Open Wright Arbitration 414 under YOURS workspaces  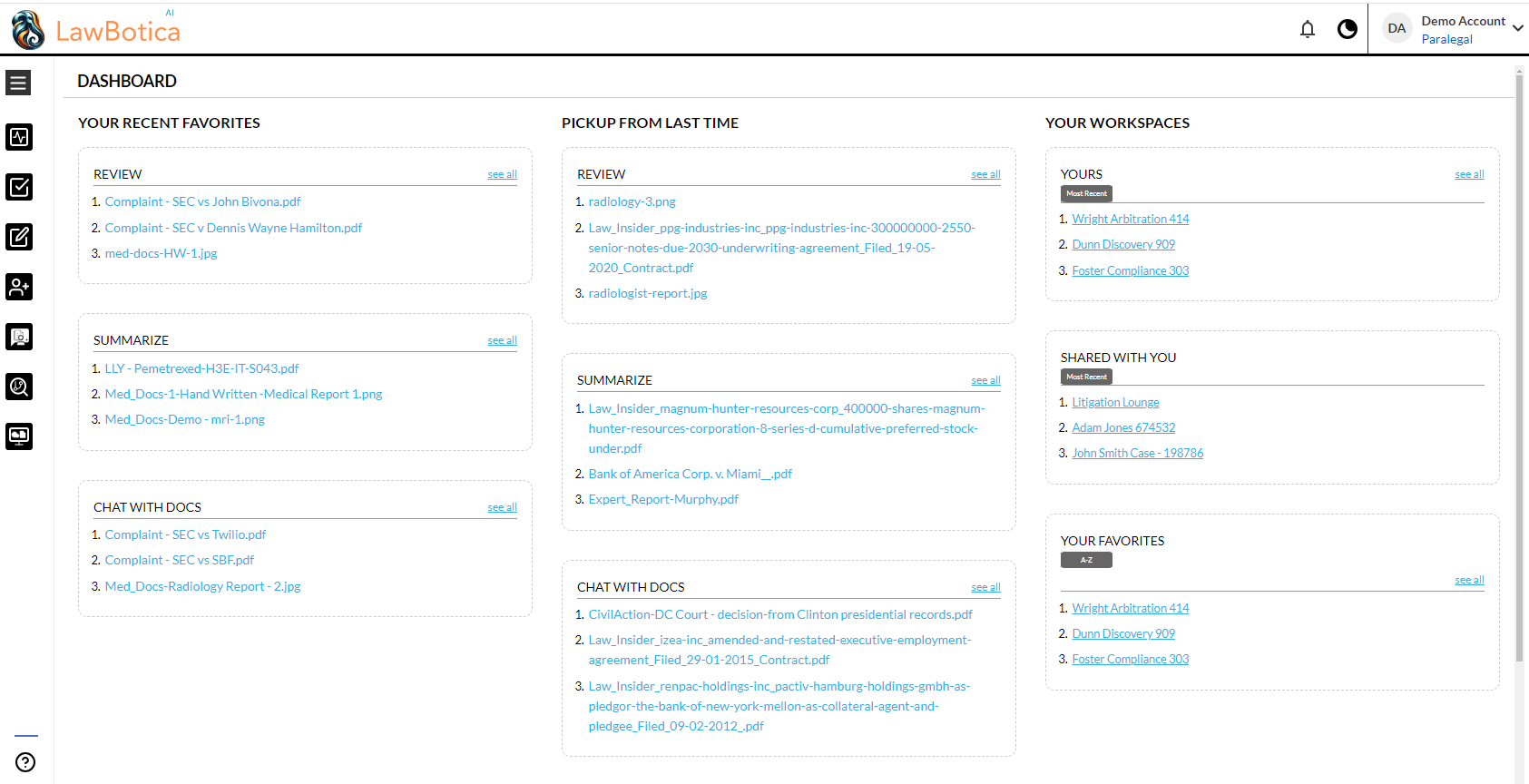coord(1130,219)
